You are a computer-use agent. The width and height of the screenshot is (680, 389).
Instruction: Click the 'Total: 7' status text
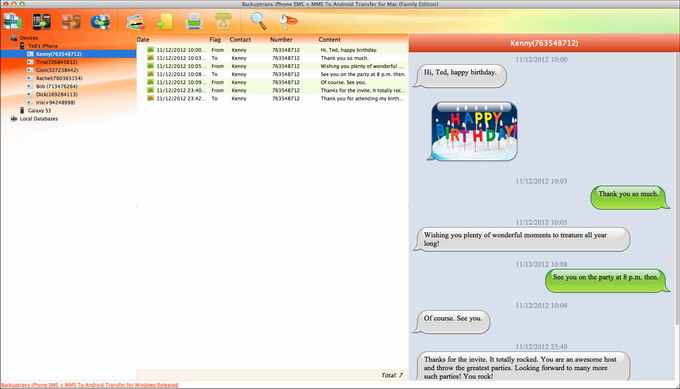pyautogui.click(x=392, y=375)
